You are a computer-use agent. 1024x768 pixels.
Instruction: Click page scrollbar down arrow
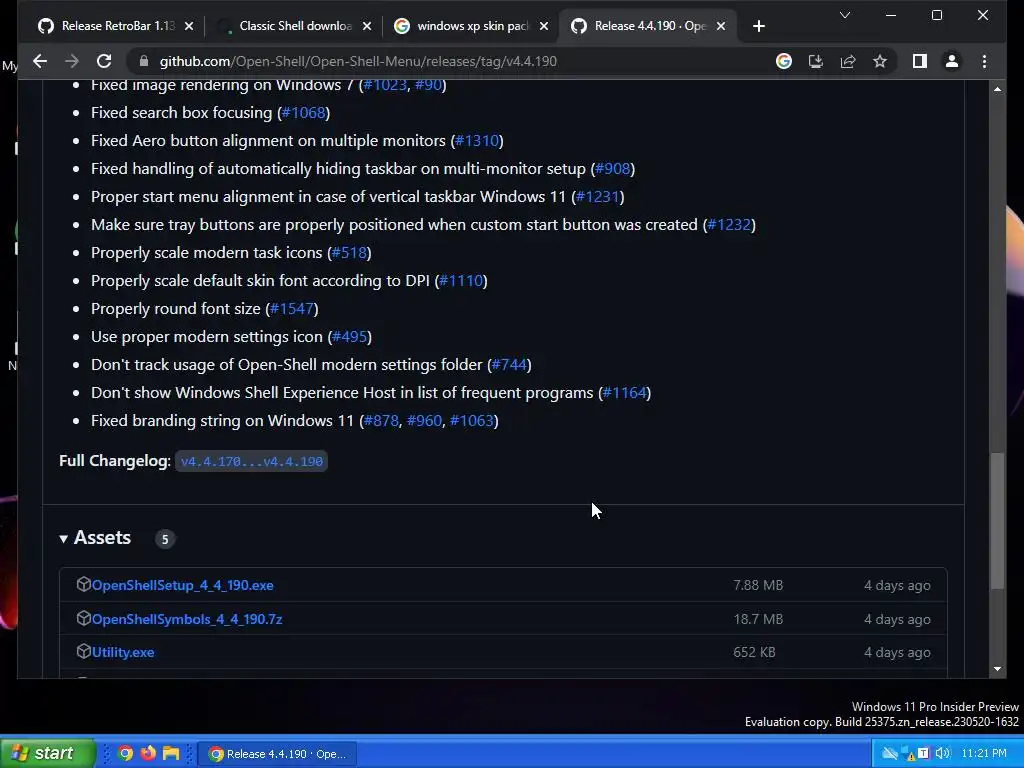pos(997,669)
